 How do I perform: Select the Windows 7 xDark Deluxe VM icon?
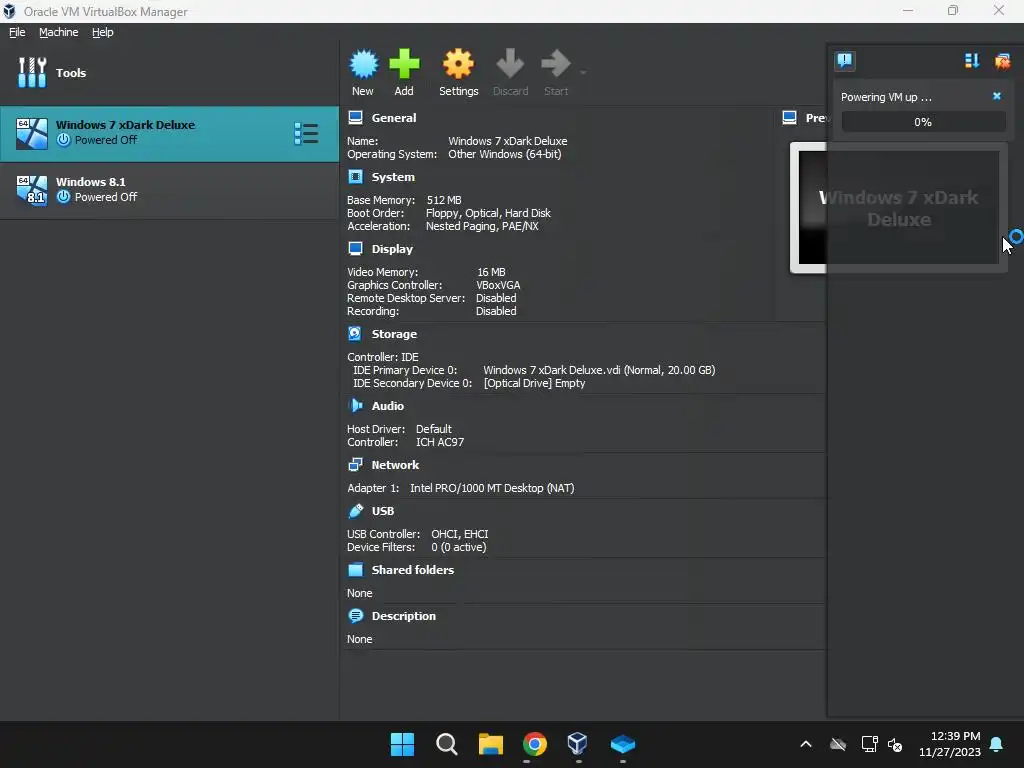pos(32,134)
